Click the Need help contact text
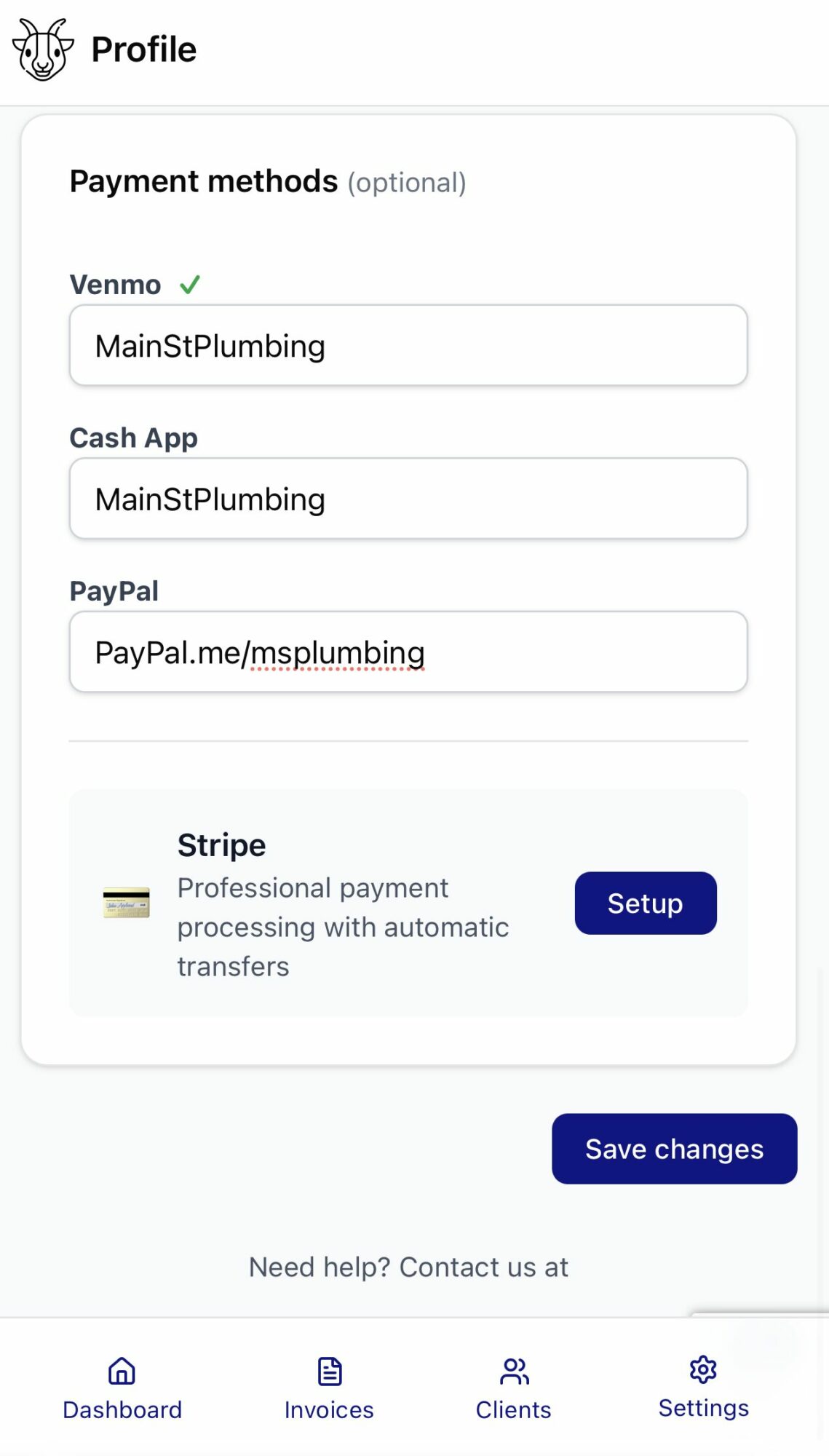The height and width of the screenshot is (1456, 829). tap(408, 1267)
